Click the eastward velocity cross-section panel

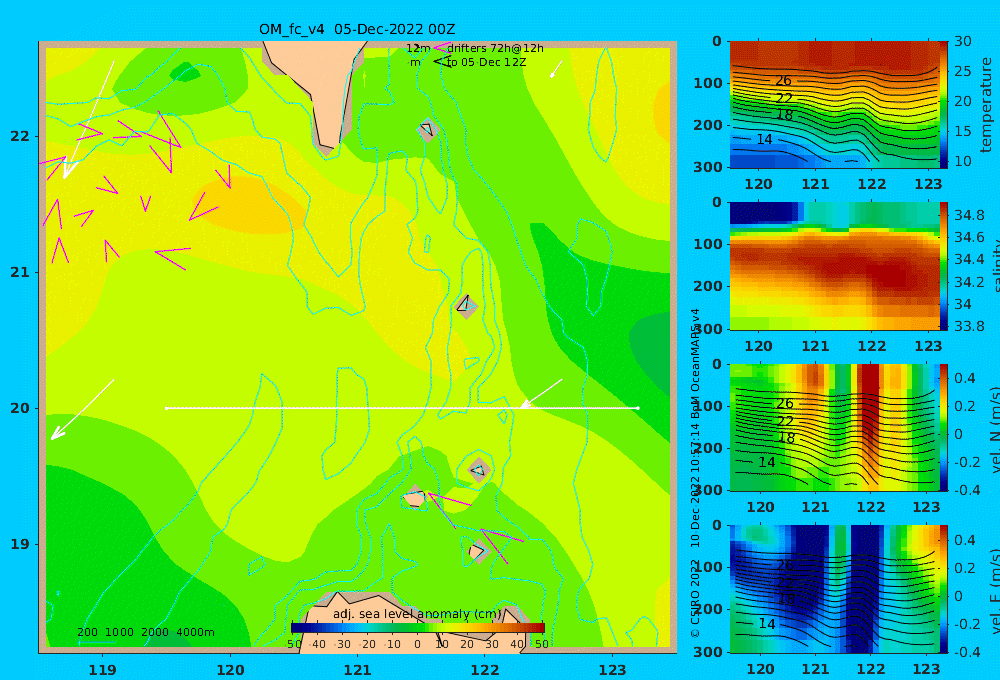(834, 589)
